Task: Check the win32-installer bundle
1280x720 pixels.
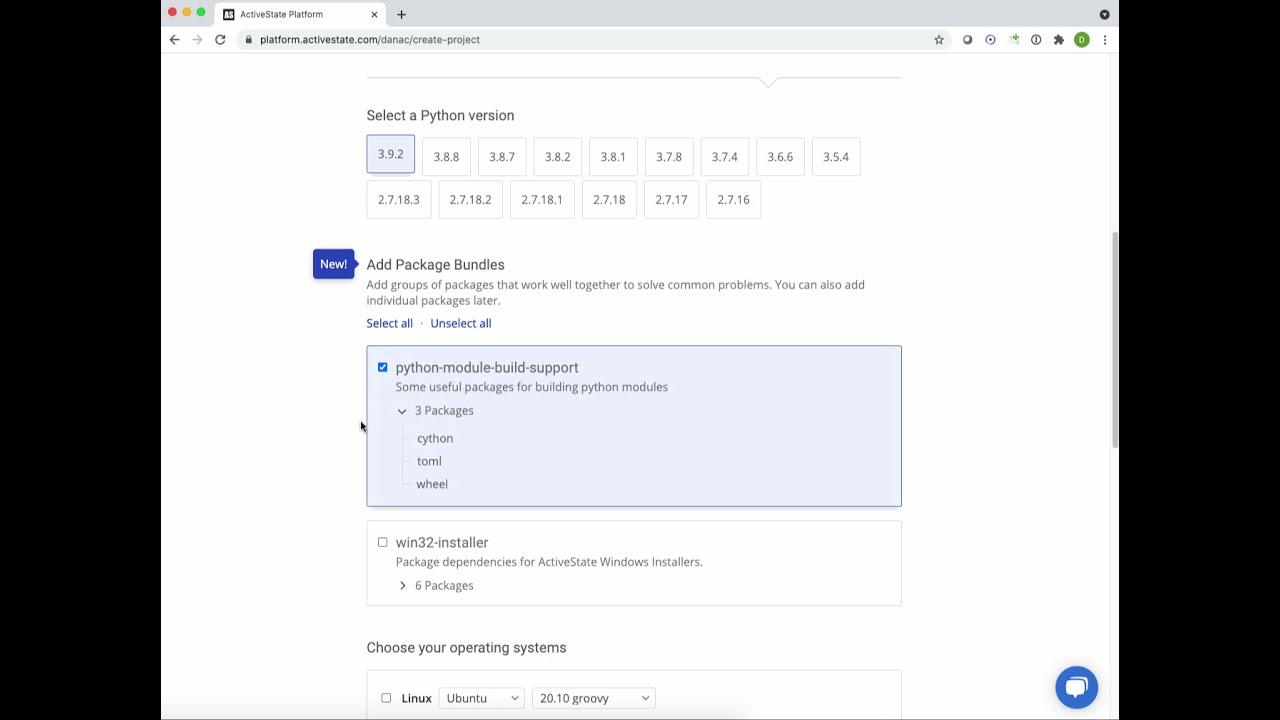Action: [x=383, y=542]
